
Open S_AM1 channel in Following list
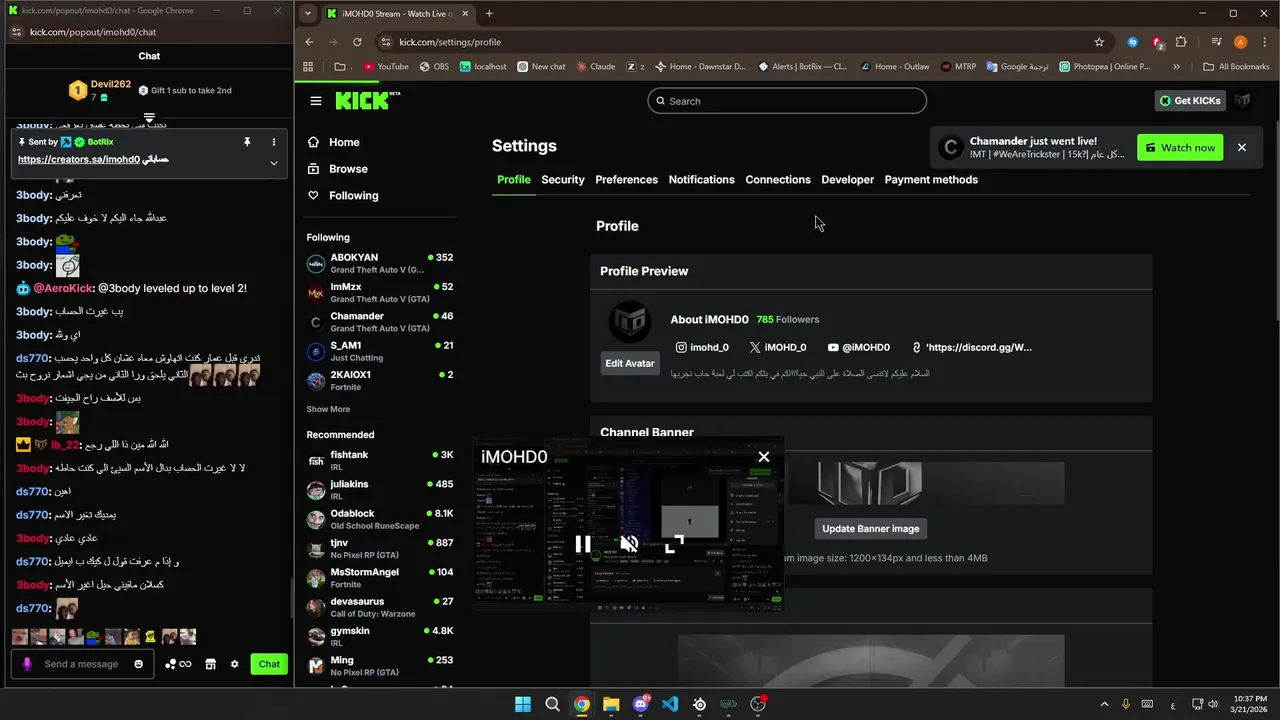point(380,351)
